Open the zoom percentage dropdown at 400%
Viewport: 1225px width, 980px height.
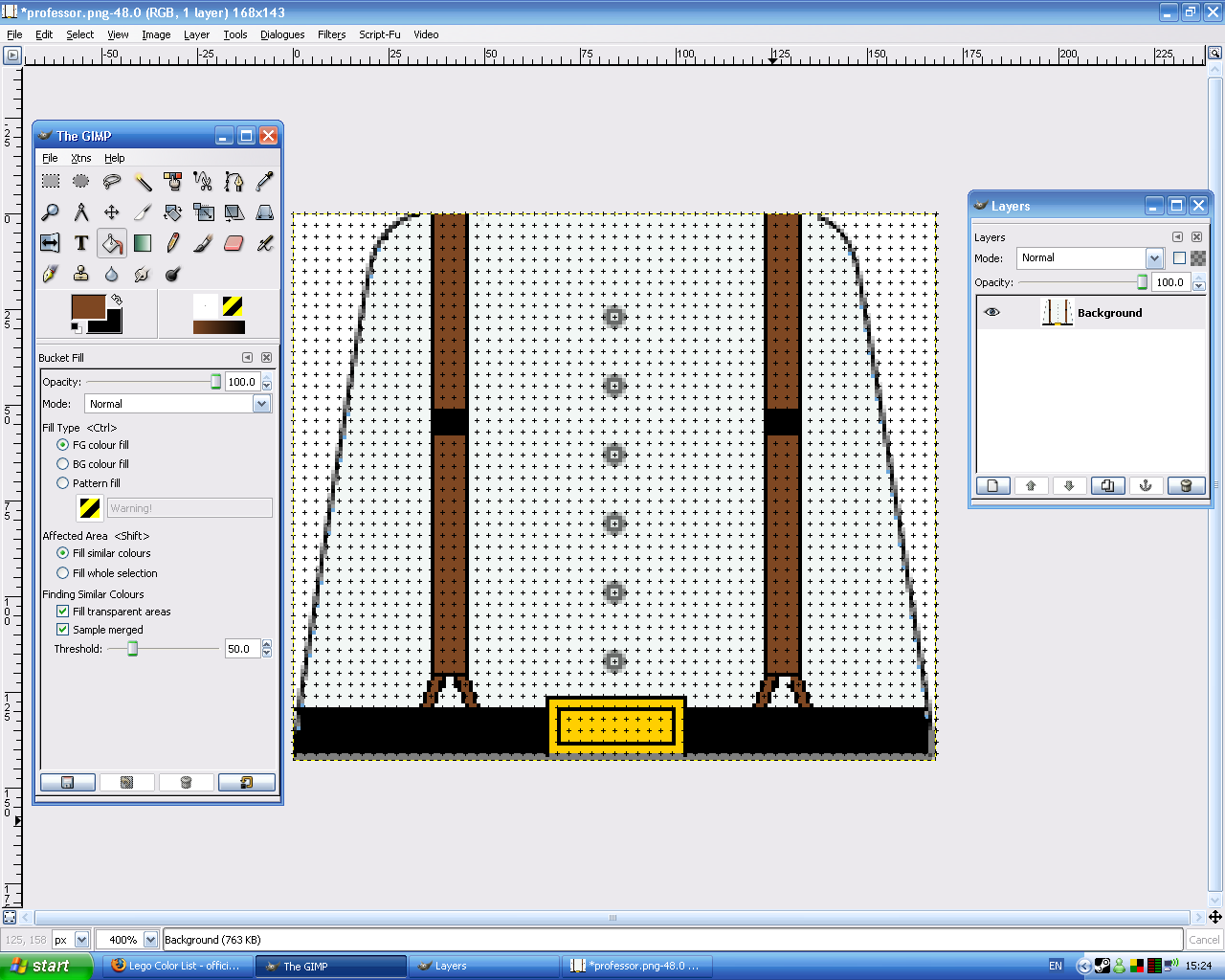point(150,940)
